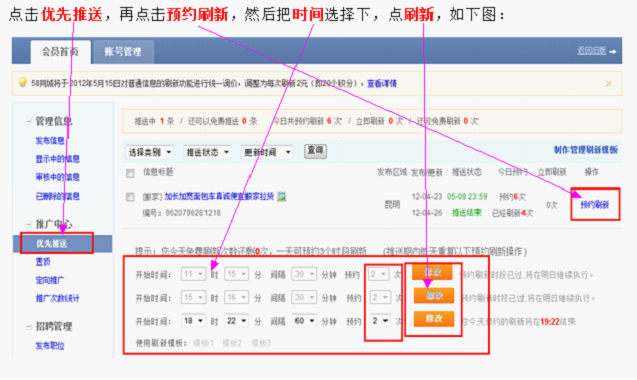
Task: Tick the select-all checkbox beside 信息标题
Action: coord(130,174)
